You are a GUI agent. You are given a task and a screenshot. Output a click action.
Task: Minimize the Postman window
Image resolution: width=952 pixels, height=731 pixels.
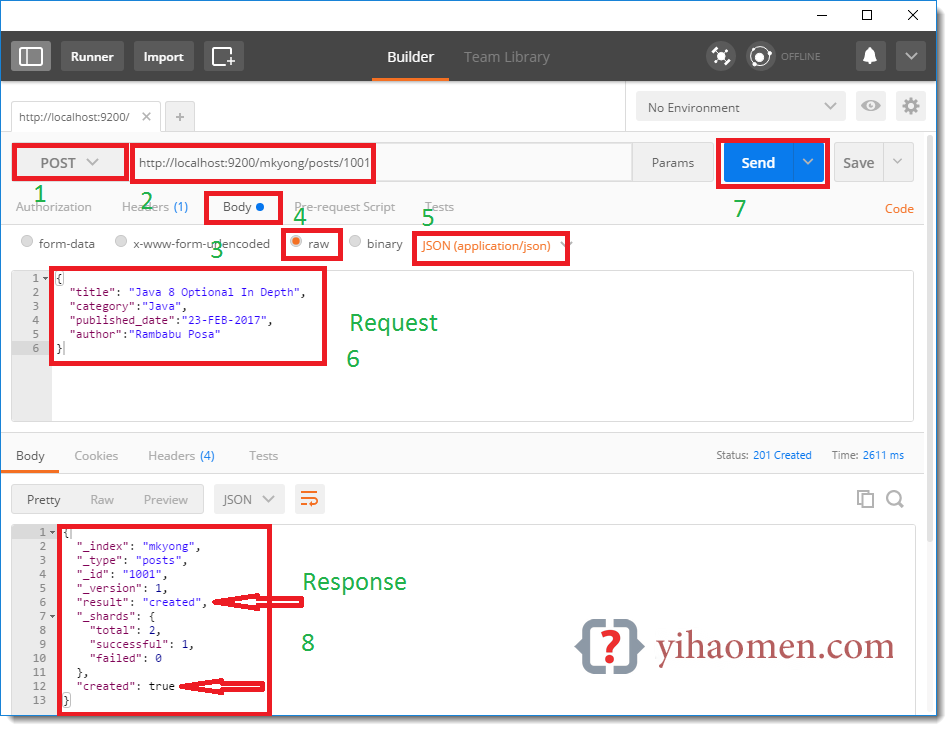point(822,15)
